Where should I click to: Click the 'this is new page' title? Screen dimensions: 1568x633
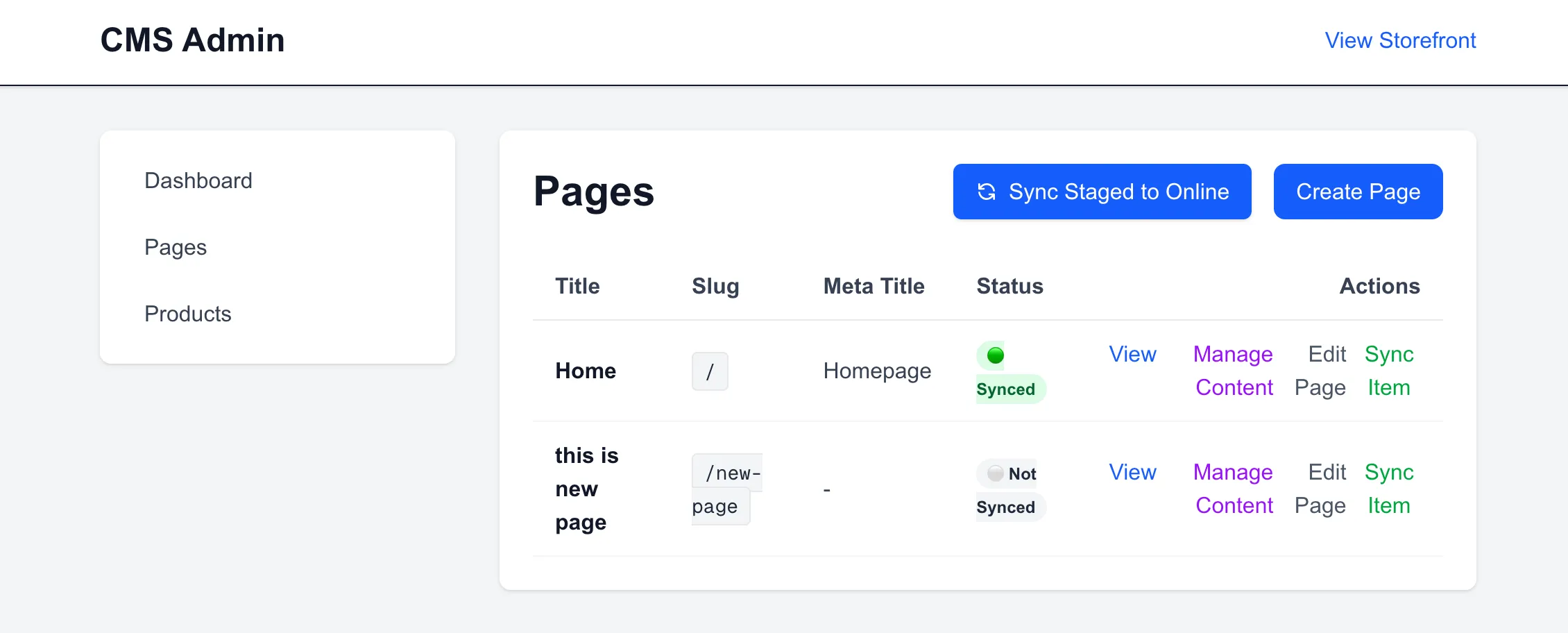click(x=586, y=489)
